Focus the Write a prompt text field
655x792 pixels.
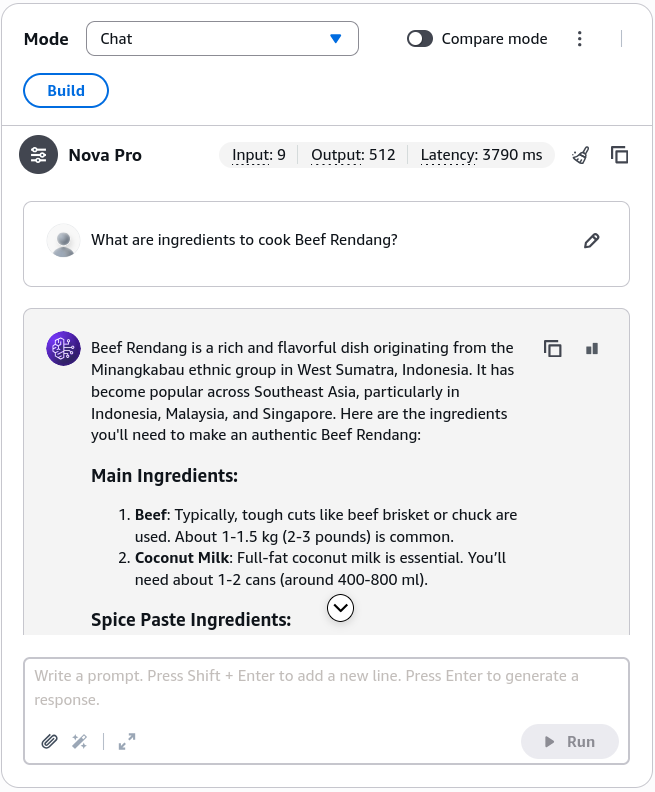point(326,687)
